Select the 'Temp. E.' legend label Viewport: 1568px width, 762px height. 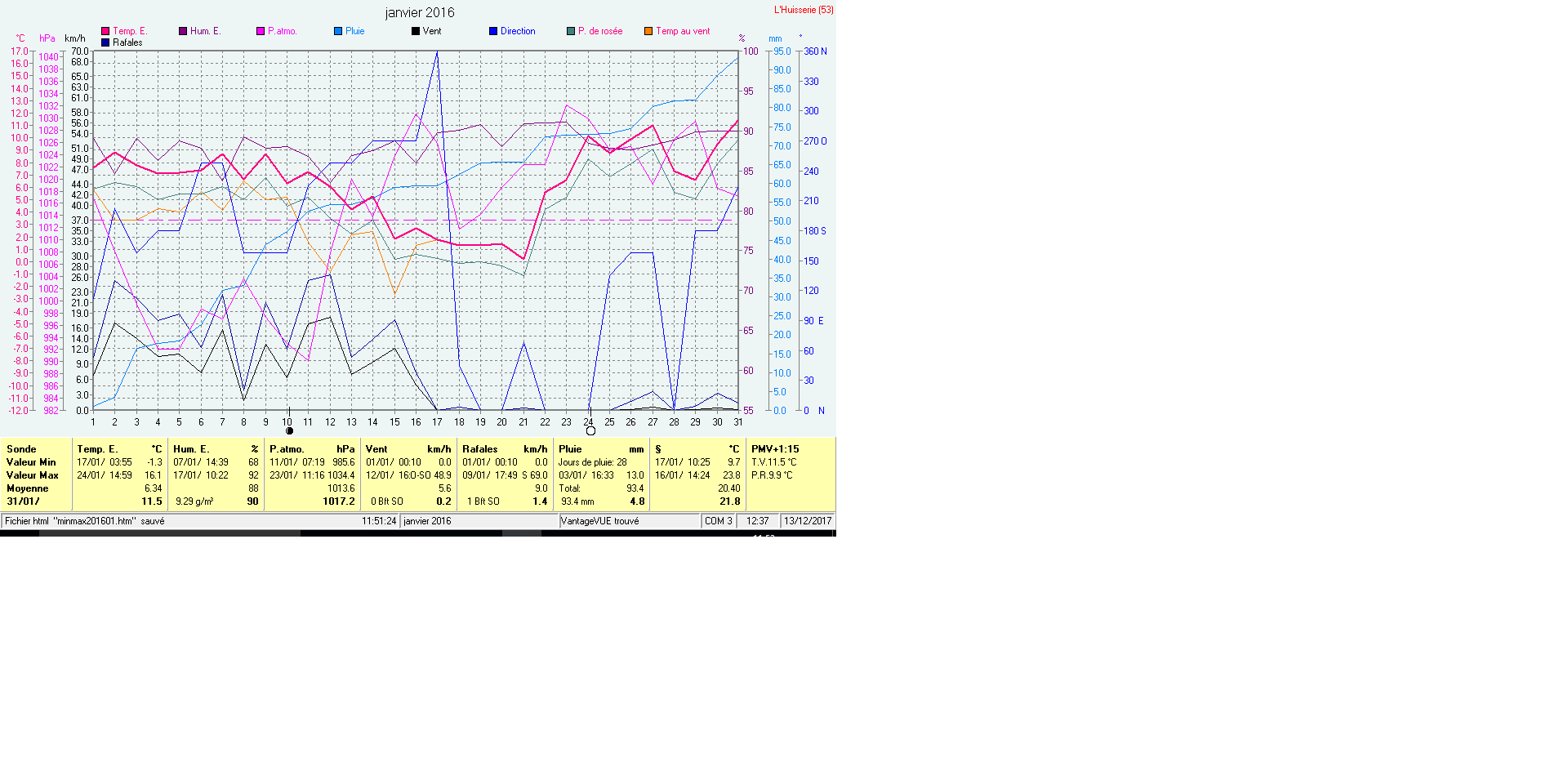click(130, 31)
